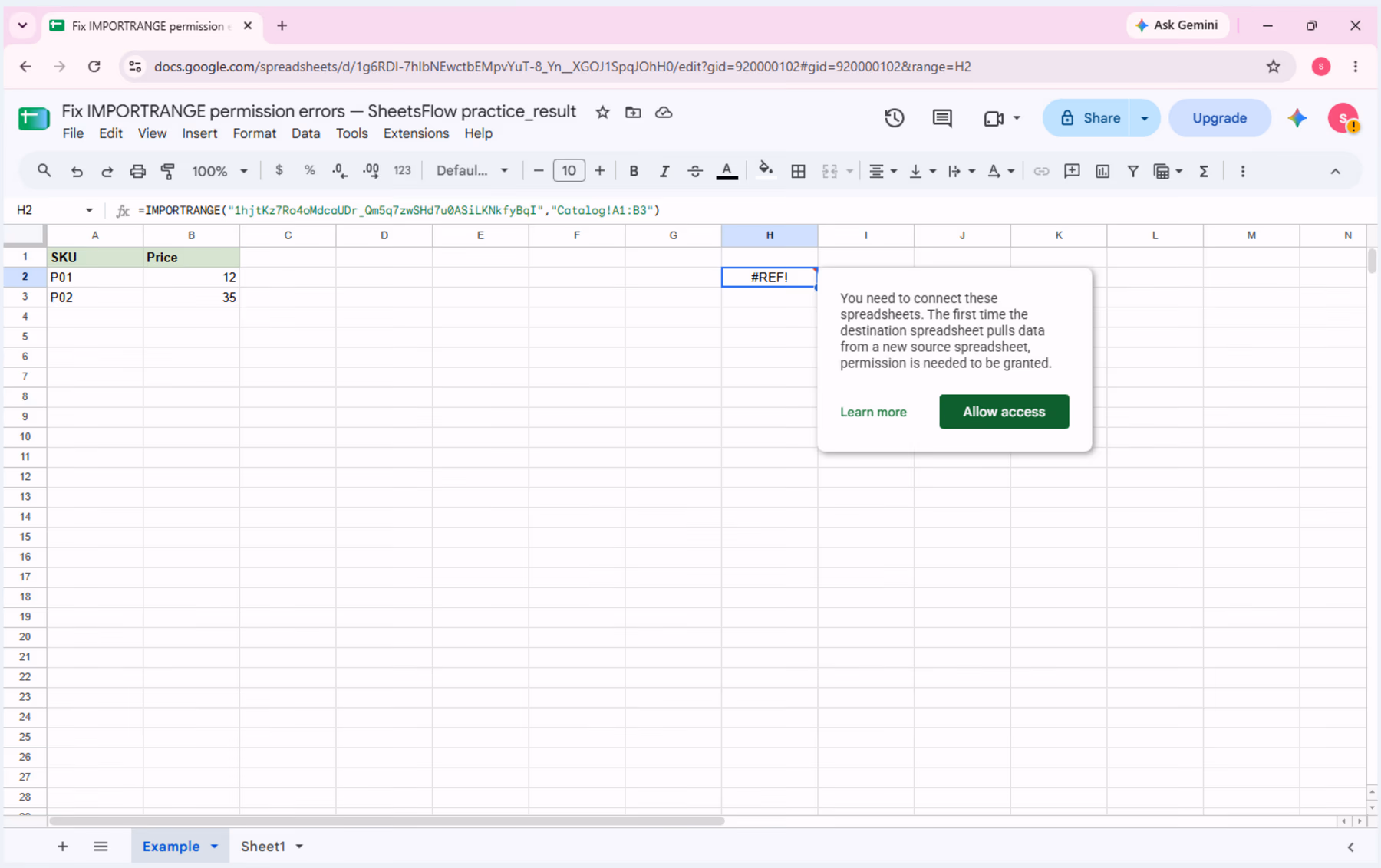
Task: Collapse the menus with caret icon
Action: pos(1335,171)
